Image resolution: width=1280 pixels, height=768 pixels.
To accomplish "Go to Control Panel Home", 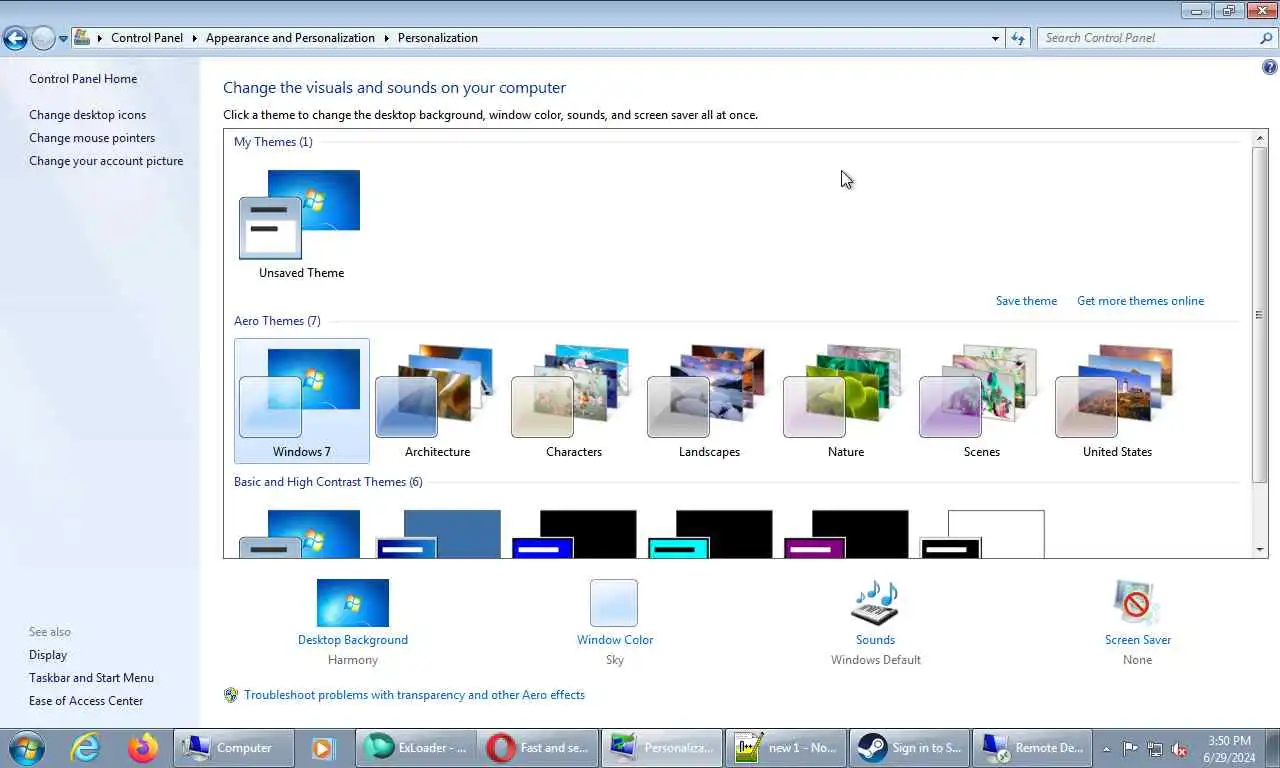I will tap(83, 79).
